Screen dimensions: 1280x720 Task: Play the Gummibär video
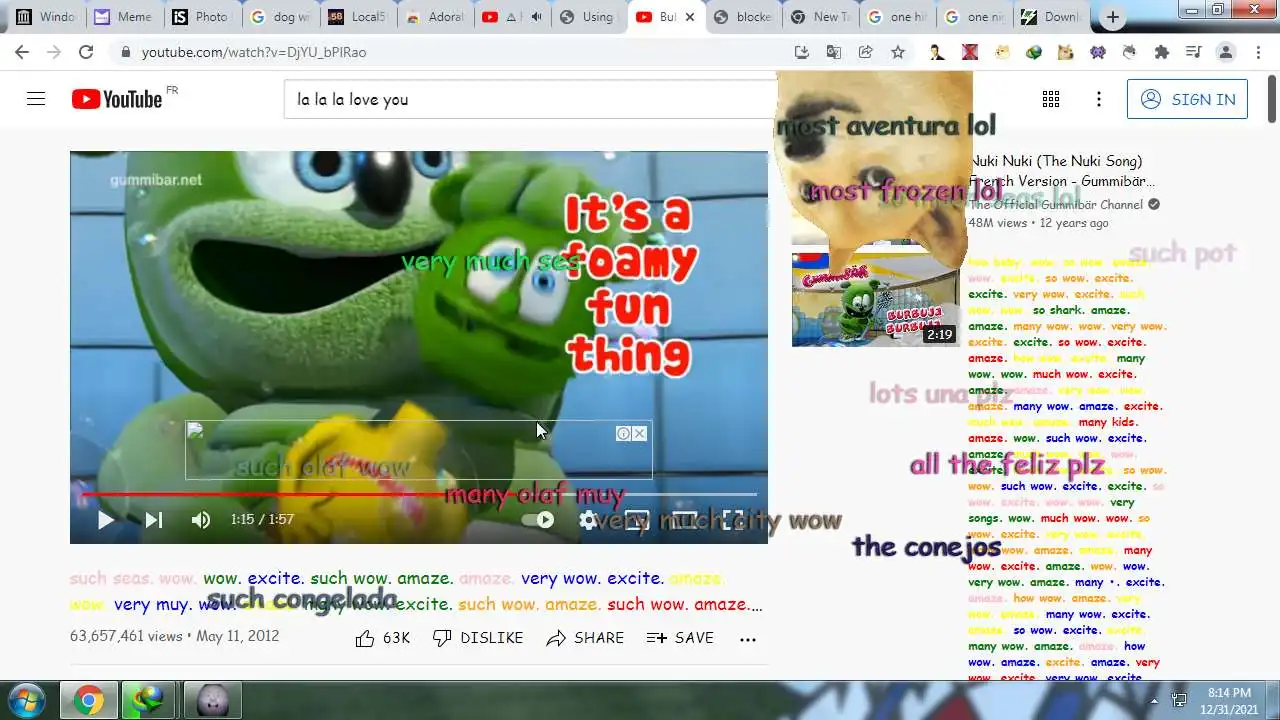105,520
